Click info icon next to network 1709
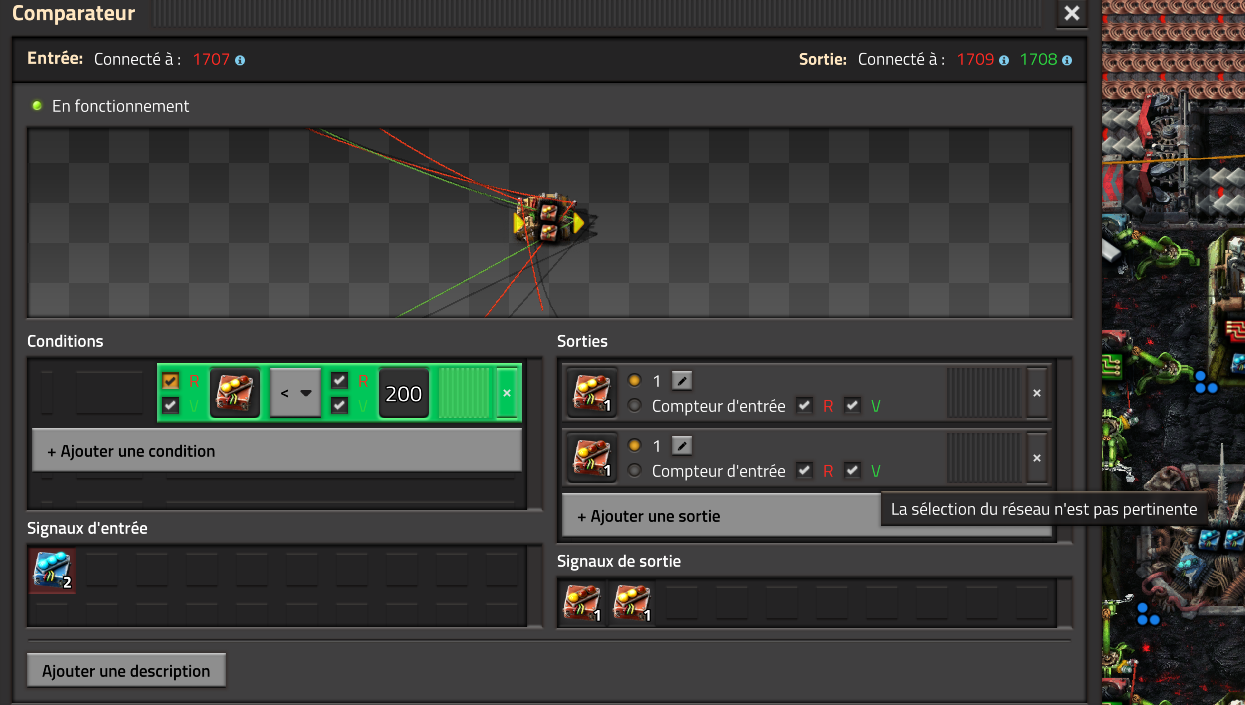The image size is (1245, 705). tap(1004, 60)
